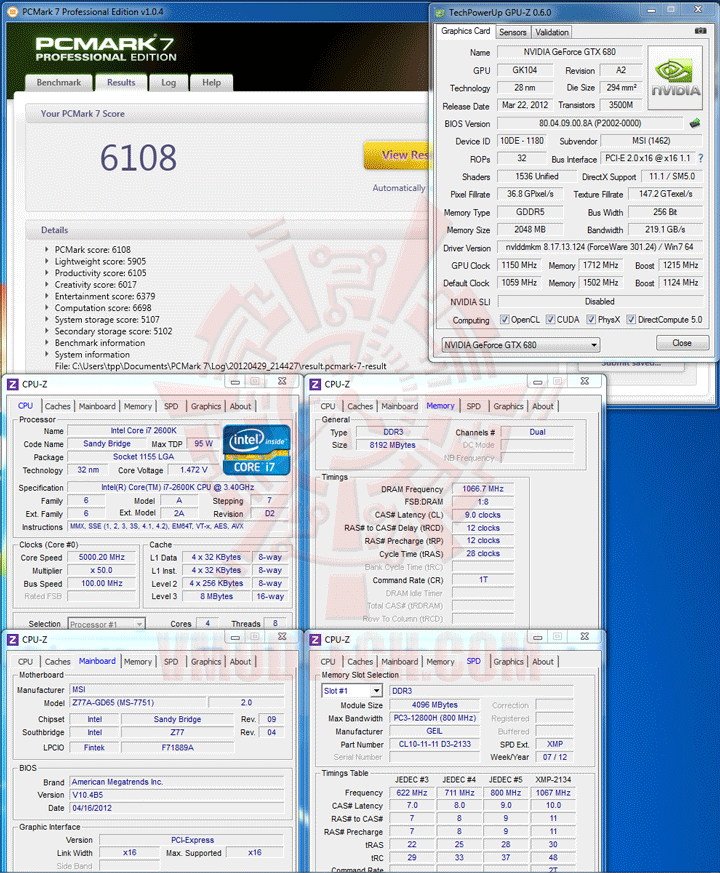Open Caches tab in CPU tab window
Viewport: 720px width, 873px height.
coord(57,406)
